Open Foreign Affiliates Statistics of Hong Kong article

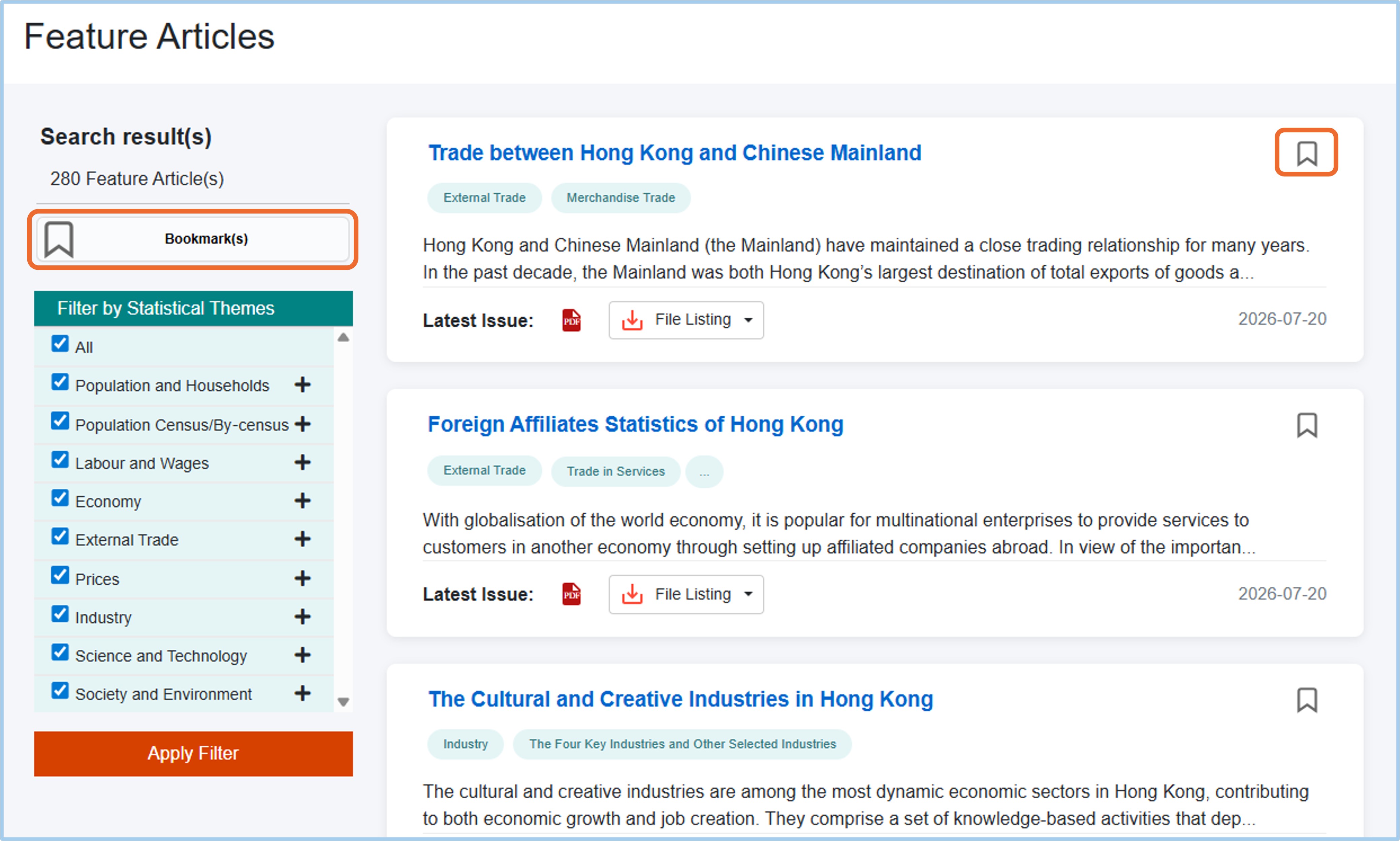click(635, 424)
